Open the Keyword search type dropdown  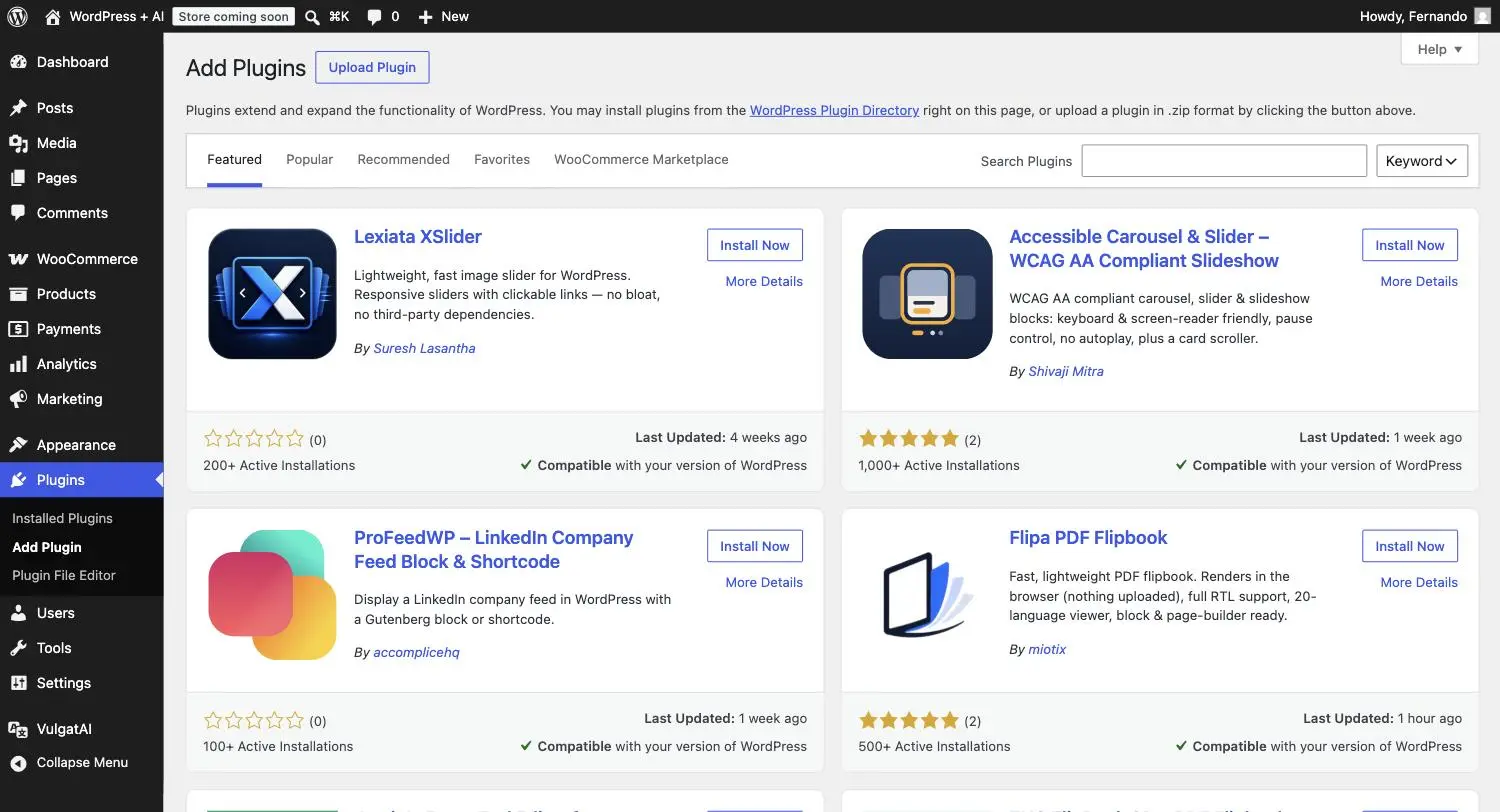pyautogui.click(x=1421, y=161)
